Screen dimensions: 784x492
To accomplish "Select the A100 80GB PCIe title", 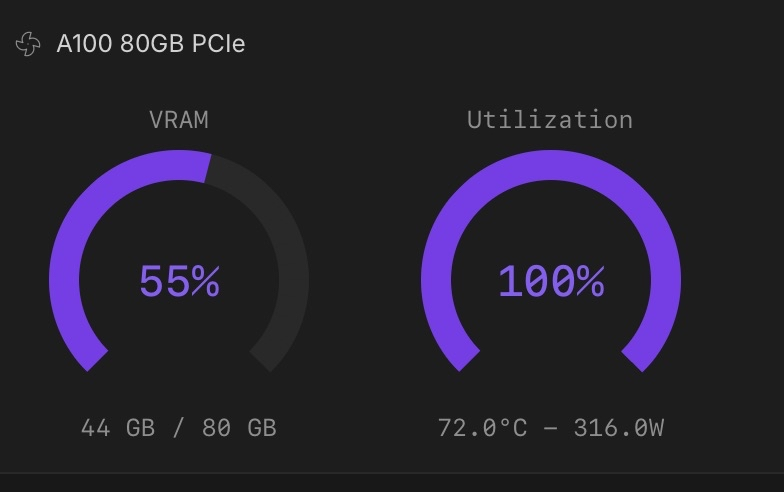I will 151,44.
